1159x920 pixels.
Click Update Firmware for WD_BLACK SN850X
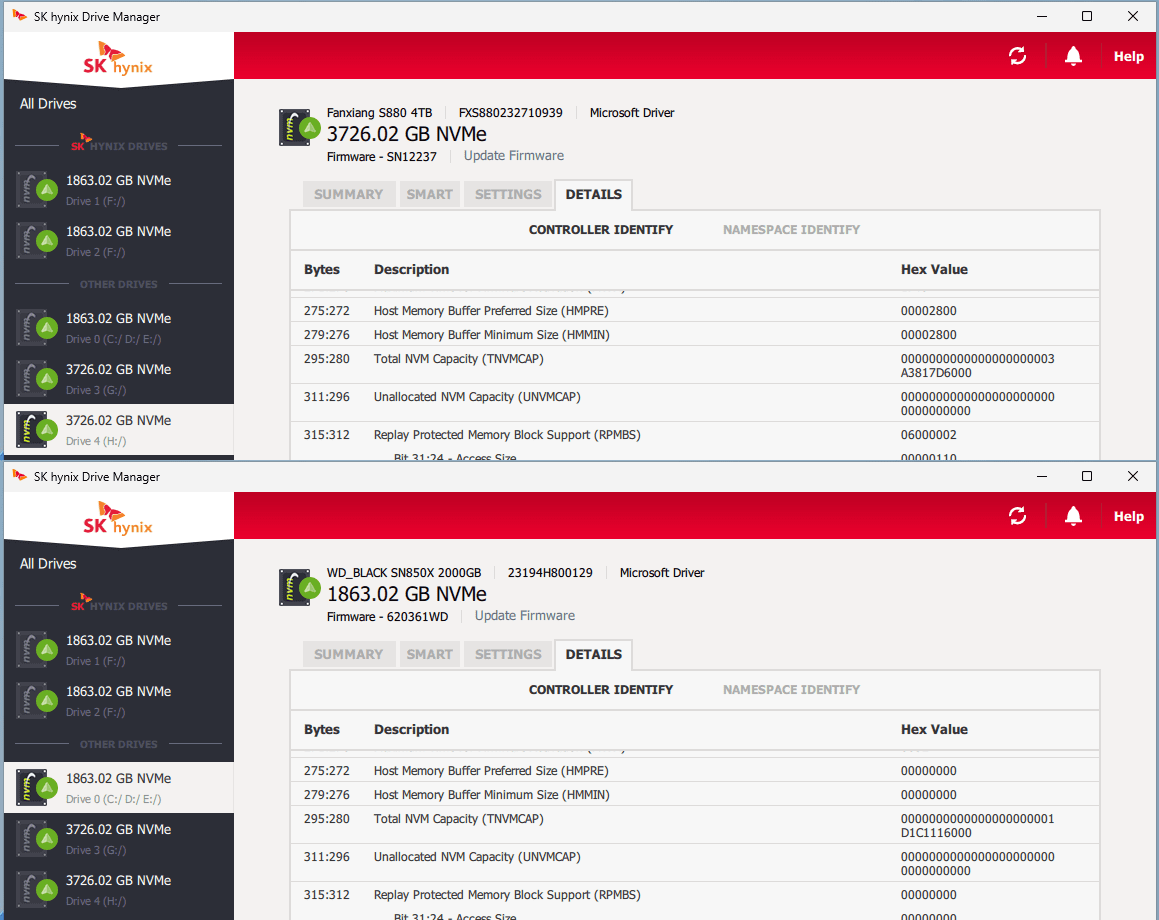pyautogui.click(x=525, y=616)
